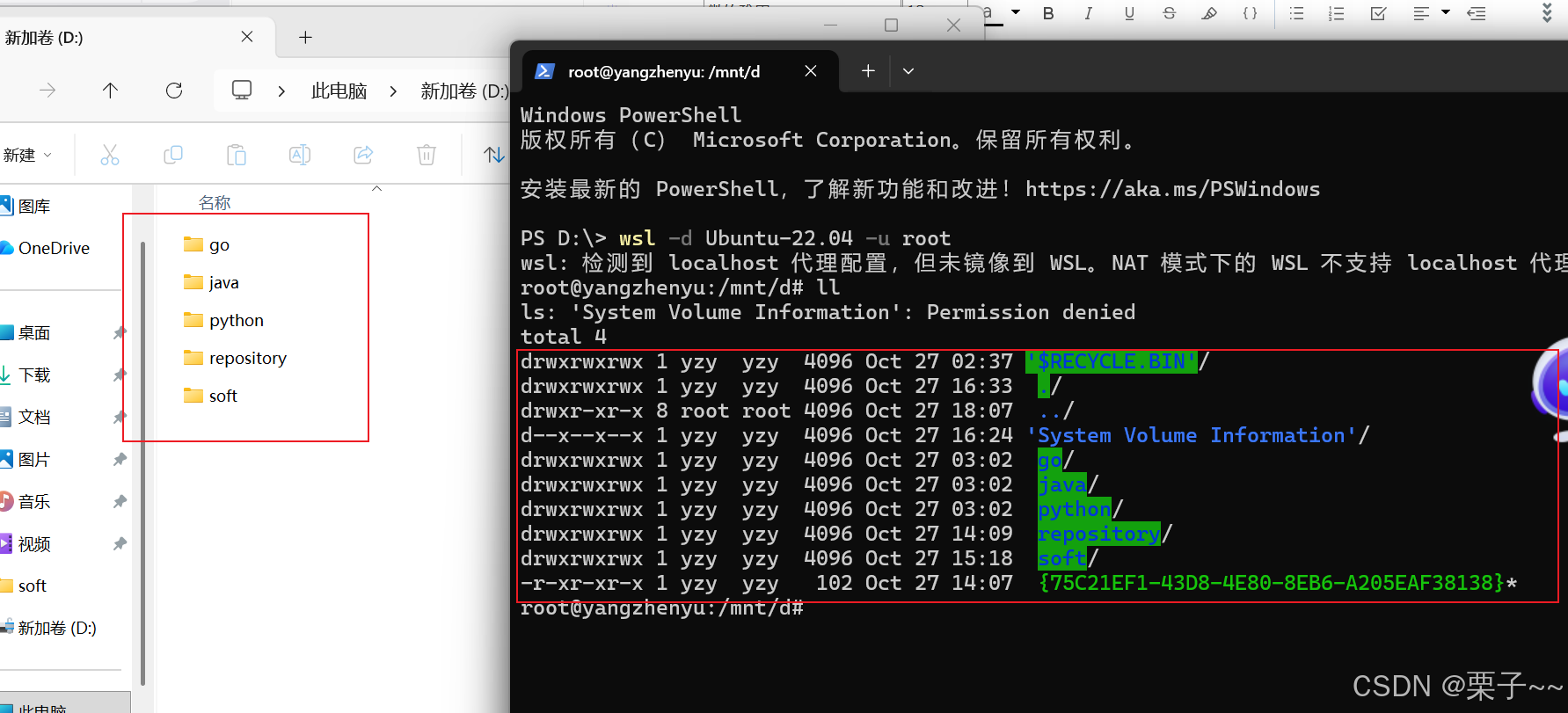Close the 新加卷 (D:) Explorer tab
Screen dimensions: 1568x713
tap(247, 37)
